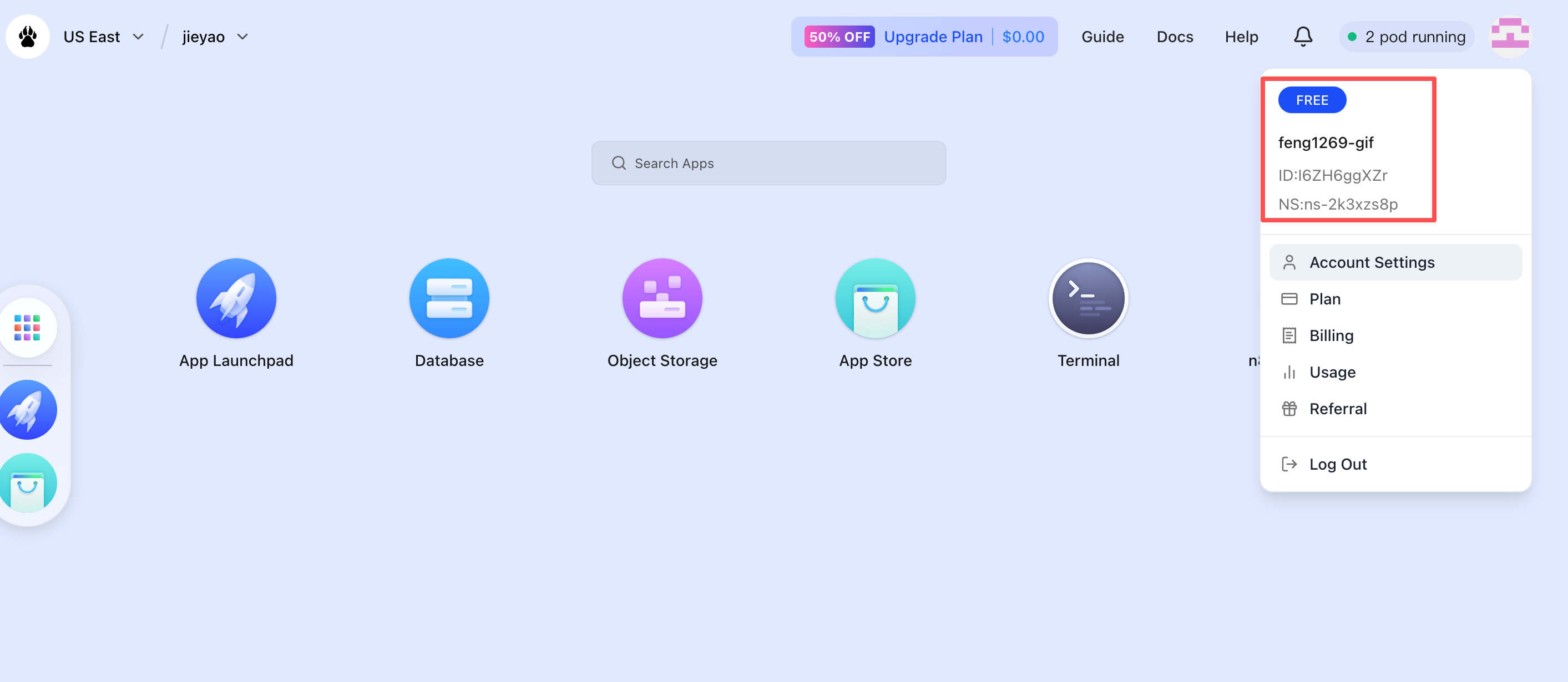Screen dimensions: 1568x682
Task: Select Usage from the account menu
Action: pyautogui.click(x=1332, y=371)
